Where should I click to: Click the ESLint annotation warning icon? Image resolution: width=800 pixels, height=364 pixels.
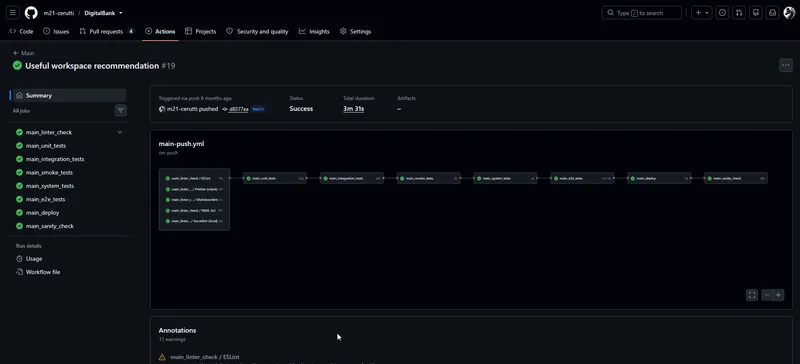point(162,357)
